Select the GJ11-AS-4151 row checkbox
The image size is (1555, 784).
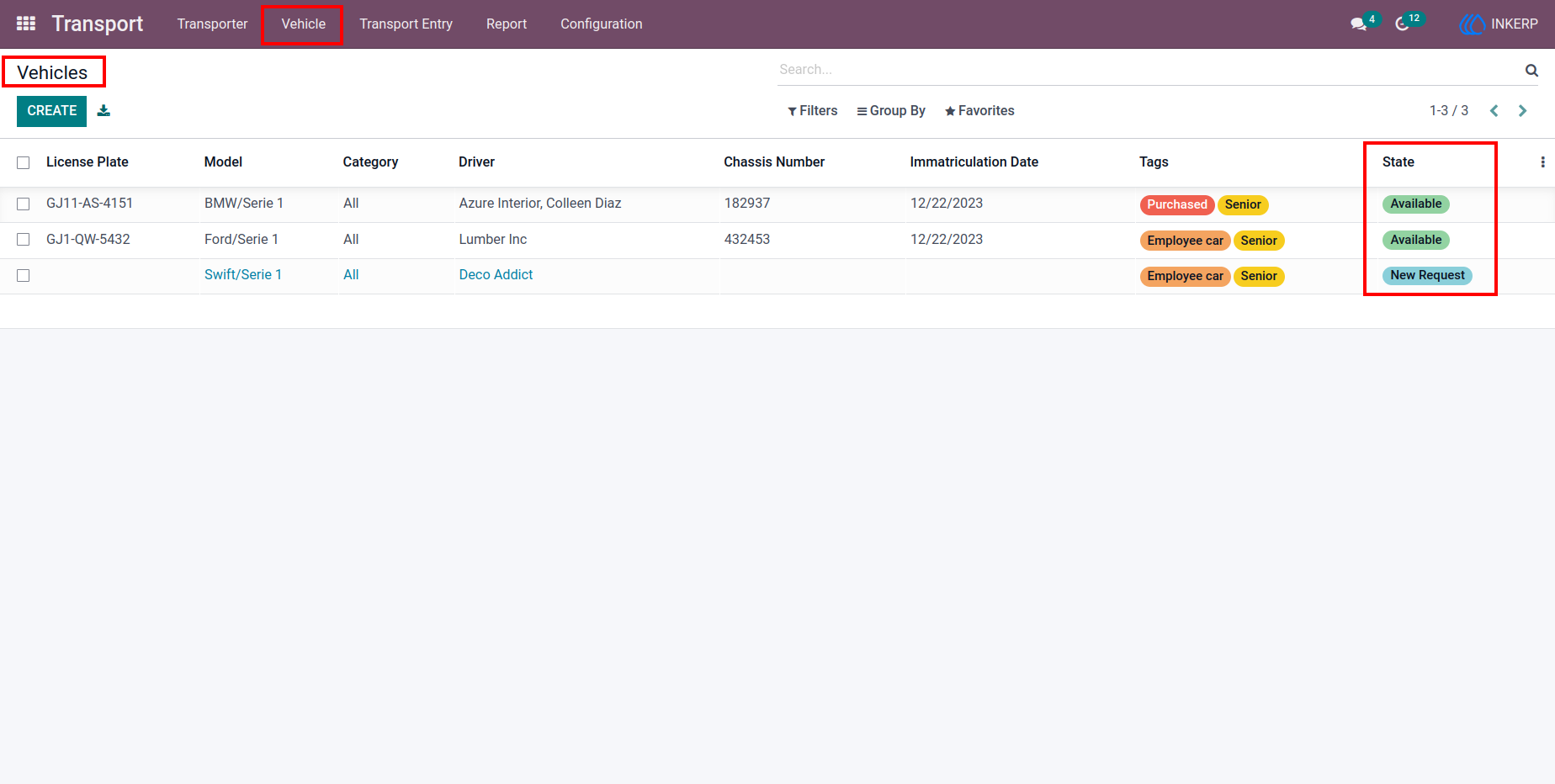point(24,204)
